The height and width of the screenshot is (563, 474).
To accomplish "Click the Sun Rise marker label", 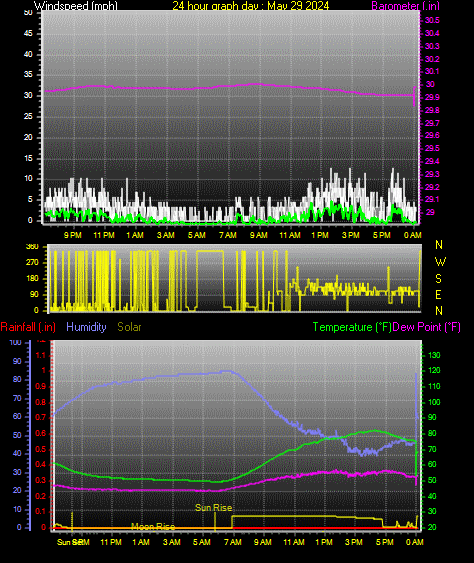I will 213,507.
